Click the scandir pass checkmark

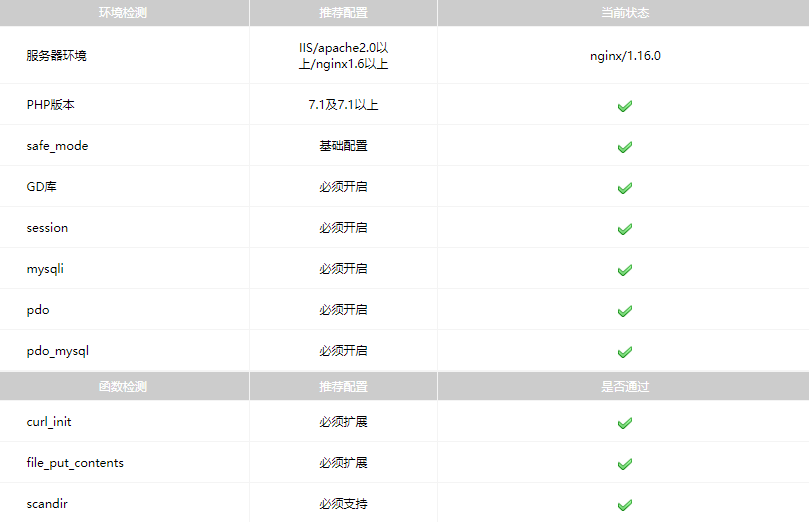click(x=624, y=504)
